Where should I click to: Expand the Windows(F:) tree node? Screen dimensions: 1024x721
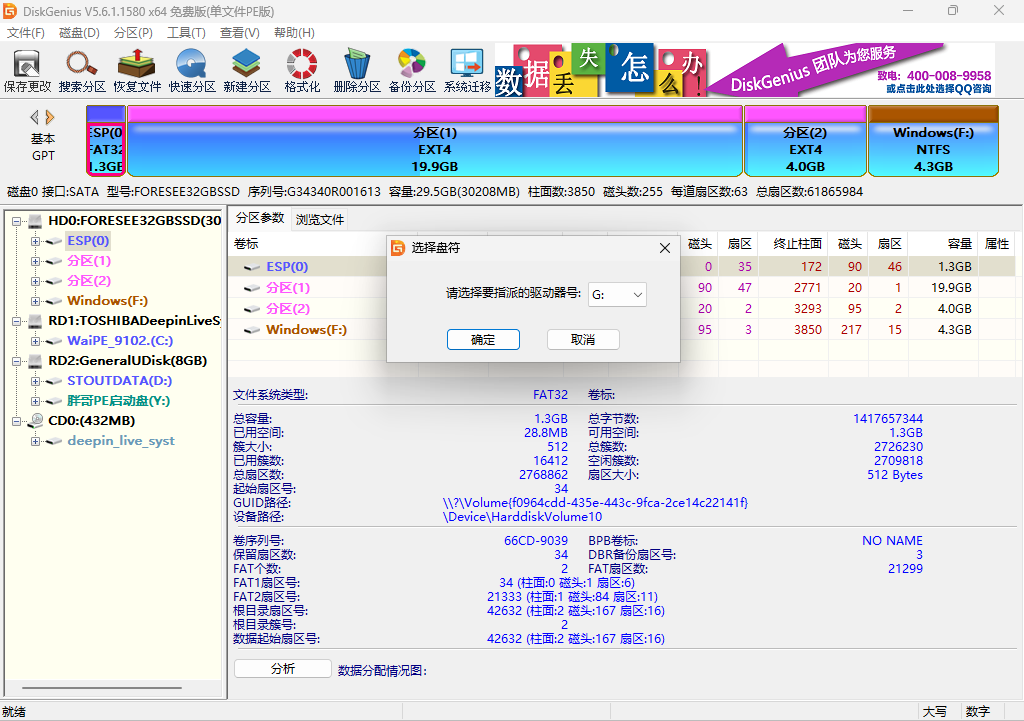(35, 301)
